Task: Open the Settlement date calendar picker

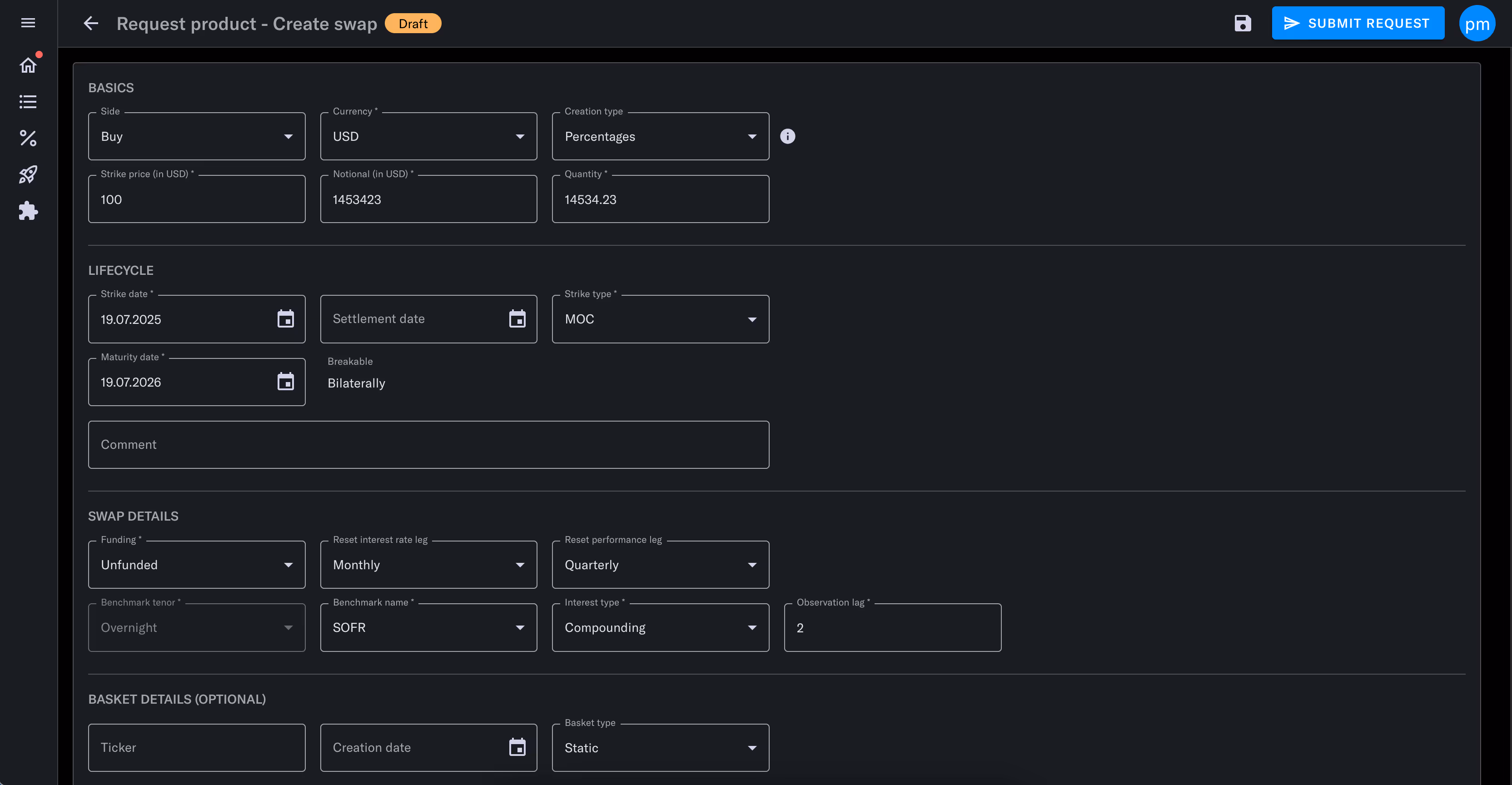Action: 517,319
